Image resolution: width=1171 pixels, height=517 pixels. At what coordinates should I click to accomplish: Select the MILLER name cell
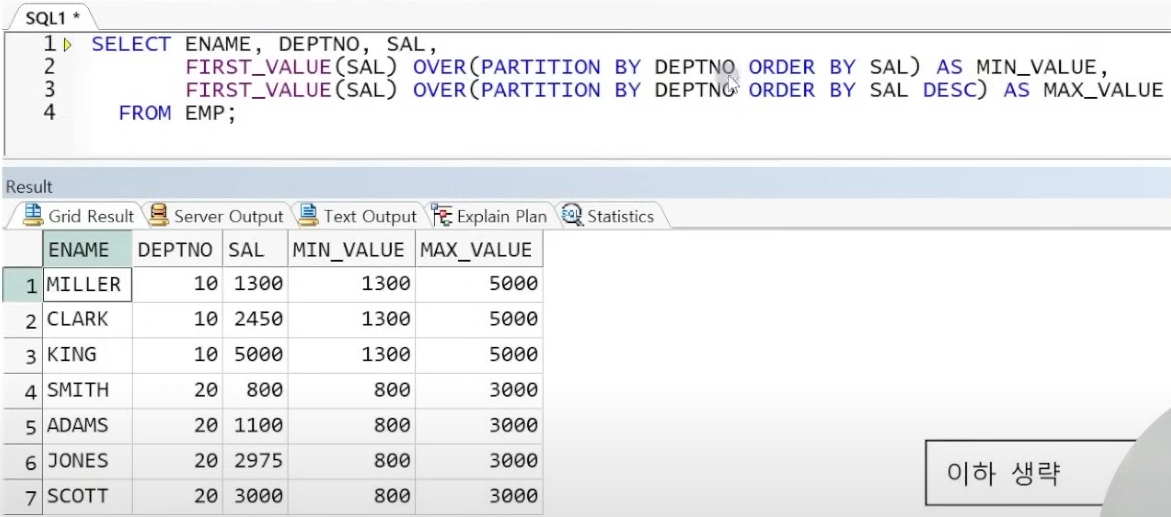(87, 285)
